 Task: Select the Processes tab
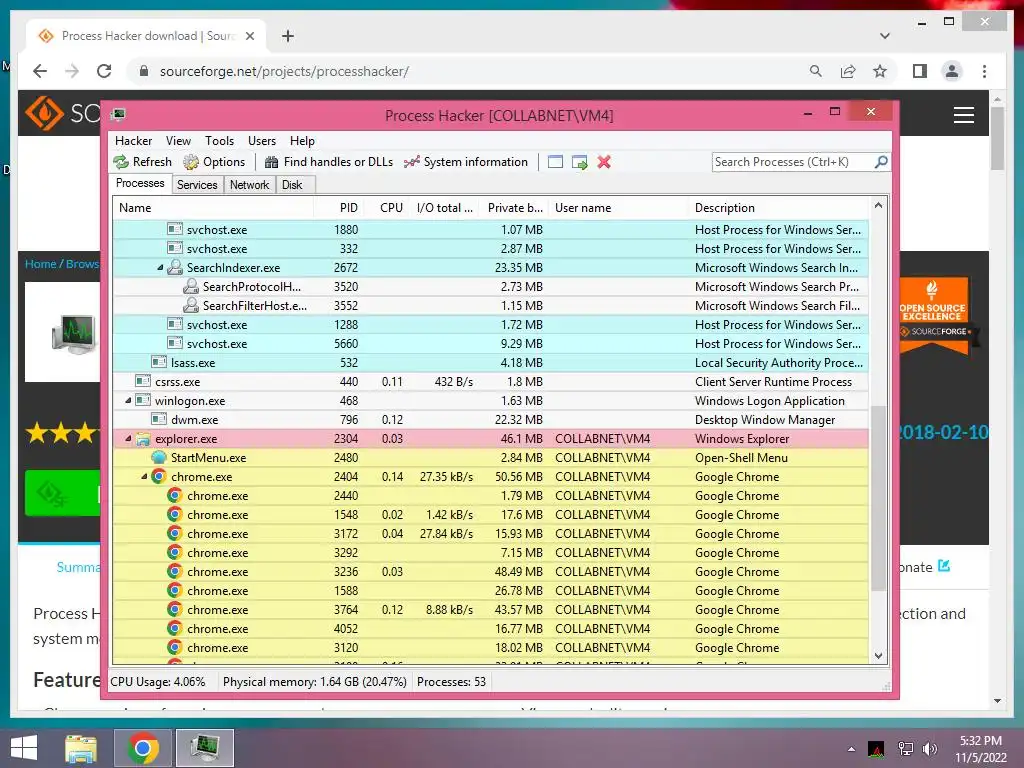point(140,184)
